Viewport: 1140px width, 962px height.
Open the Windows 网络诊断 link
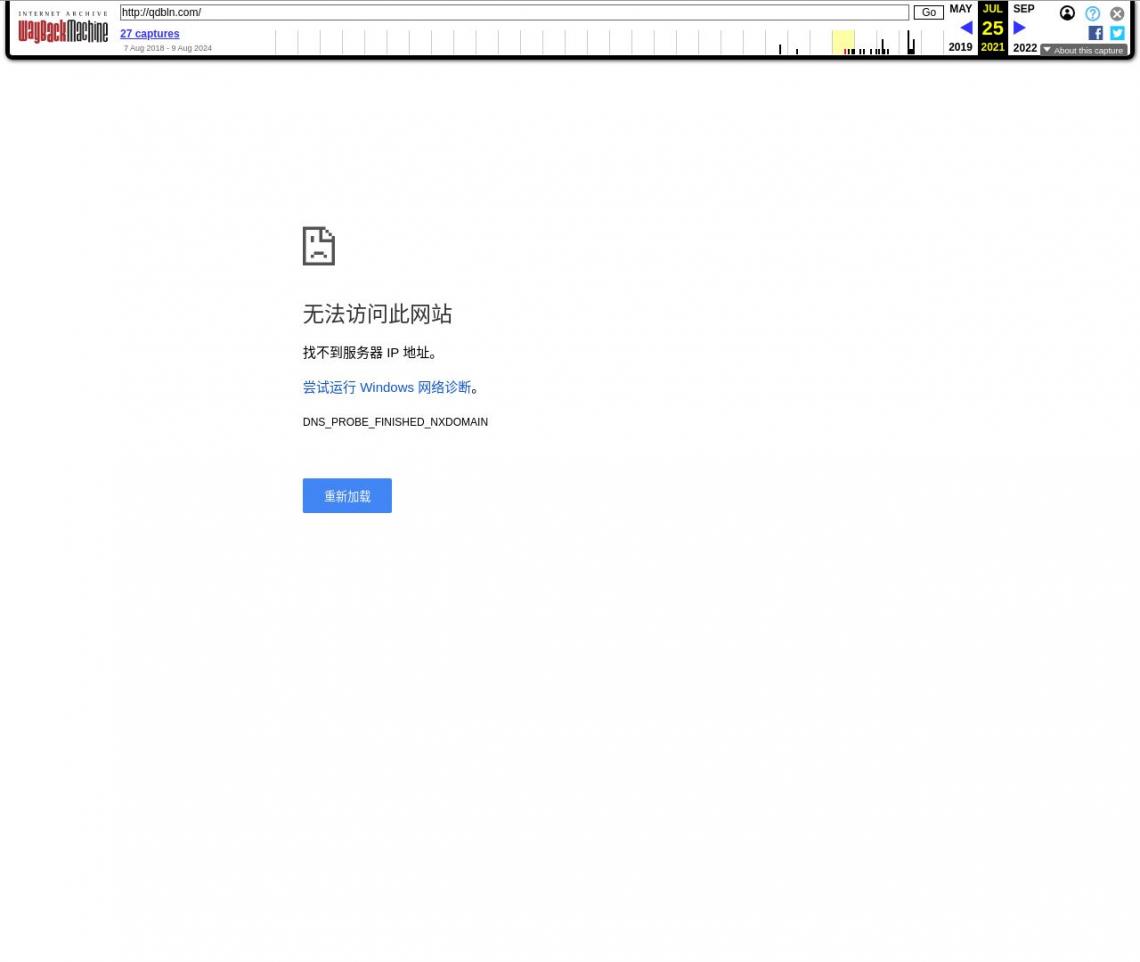[386, 387]
